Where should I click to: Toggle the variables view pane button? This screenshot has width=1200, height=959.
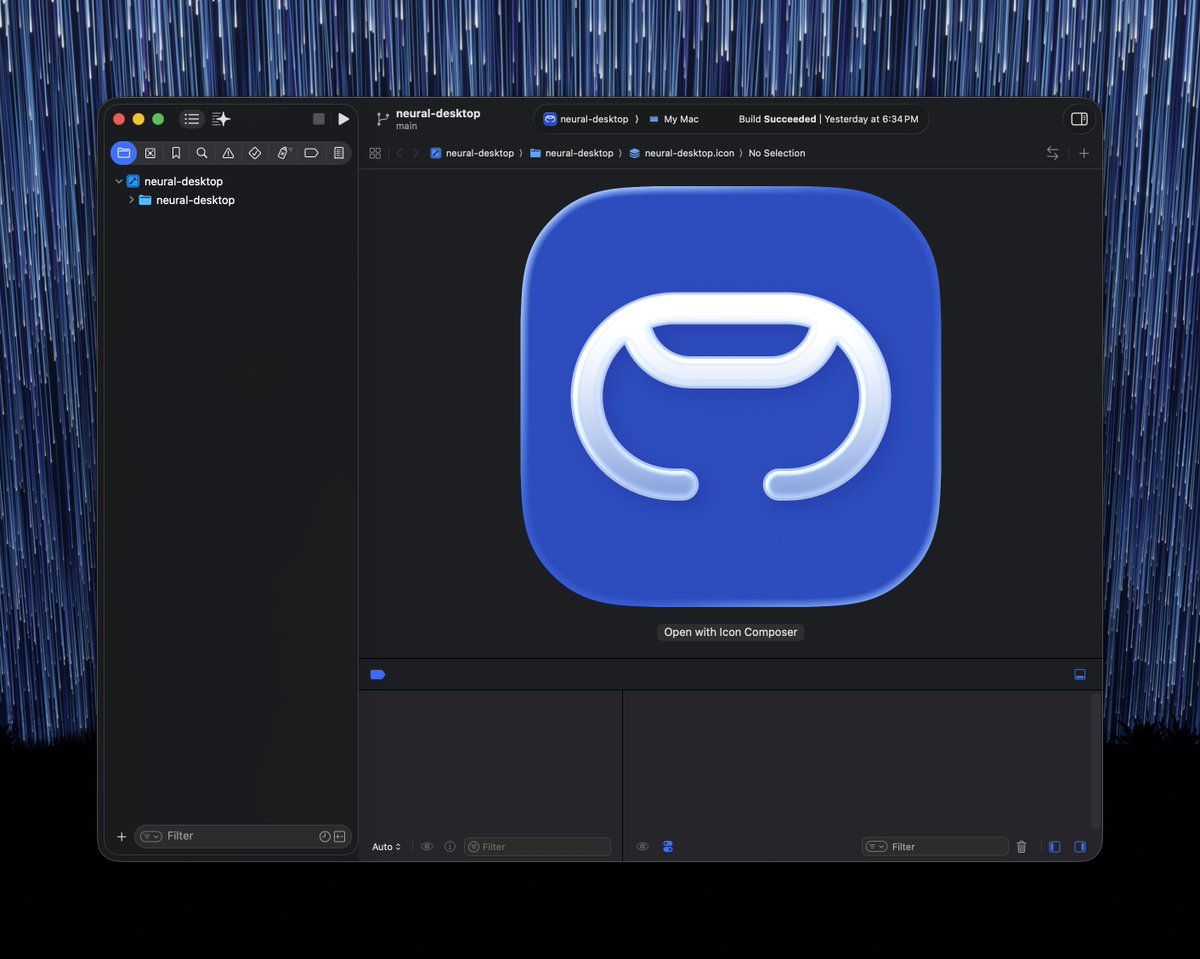click(1054, 847)
